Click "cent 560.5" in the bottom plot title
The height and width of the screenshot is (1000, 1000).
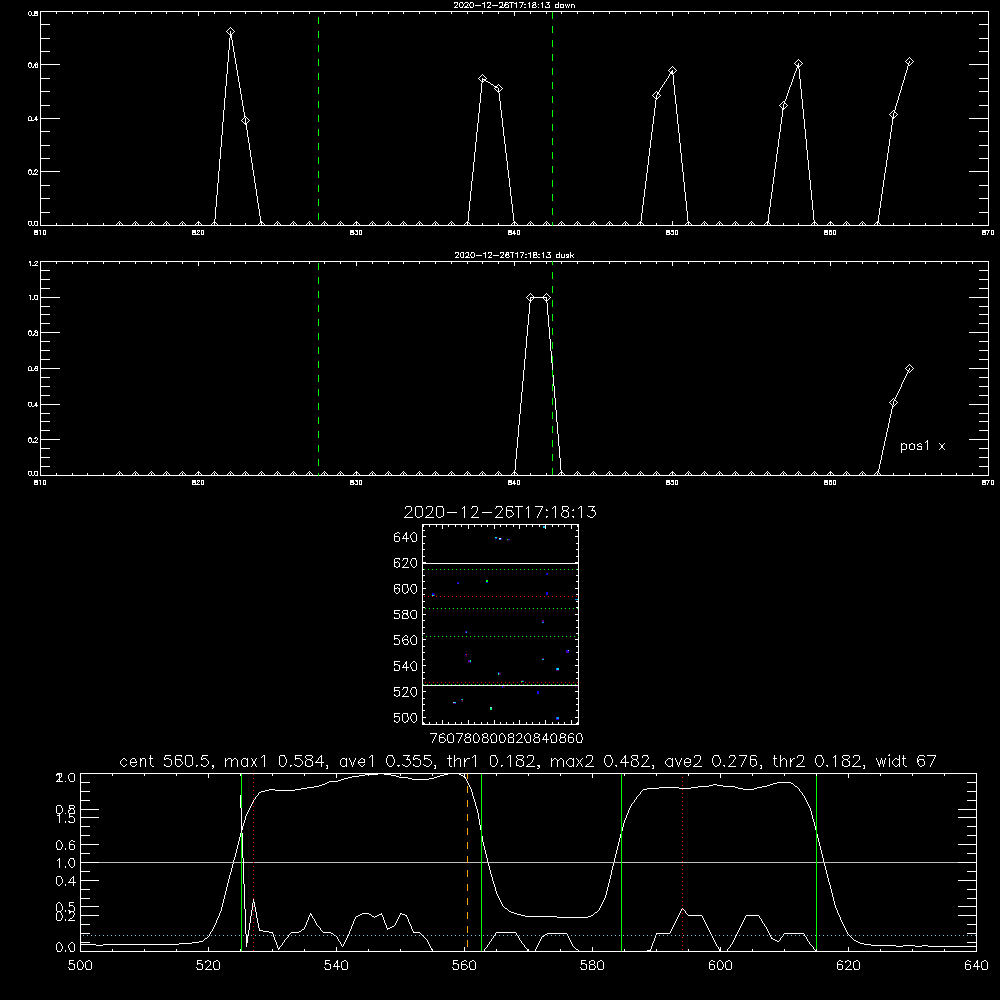coord(168,761)
